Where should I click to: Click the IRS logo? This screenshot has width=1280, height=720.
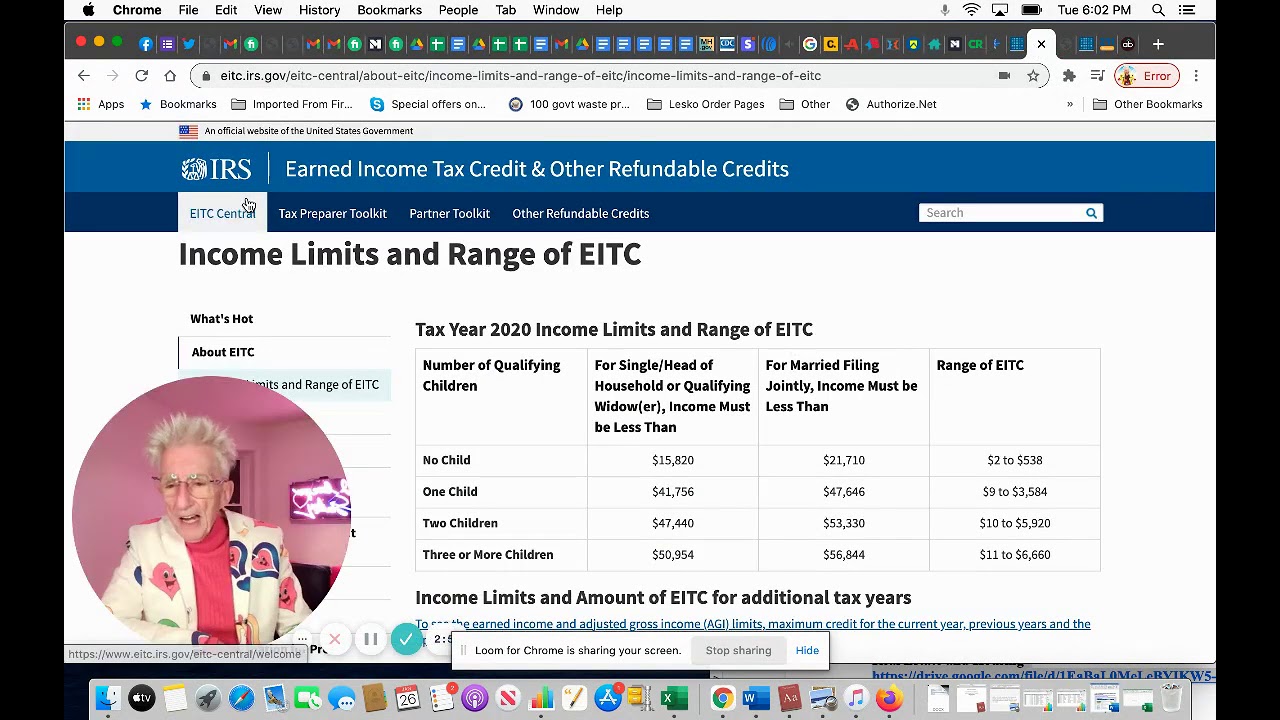216,169
